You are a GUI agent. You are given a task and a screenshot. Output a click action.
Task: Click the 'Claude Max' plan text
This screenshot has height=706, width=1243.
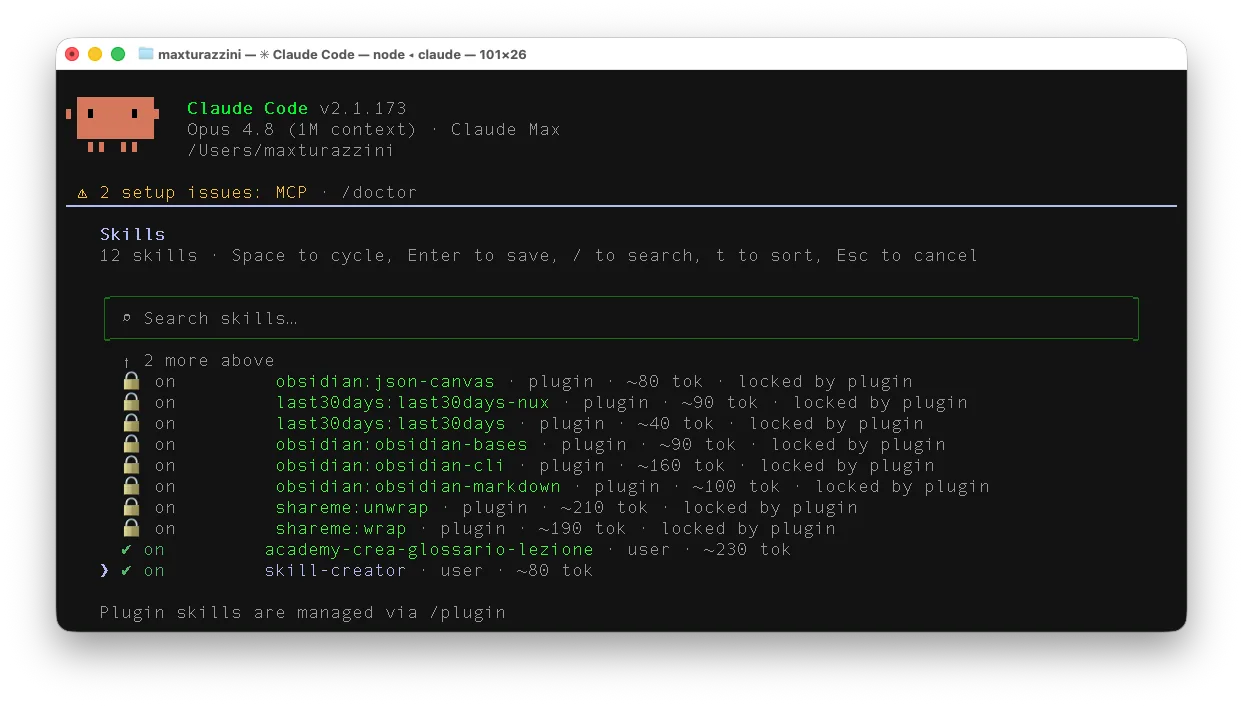click(x=506, y=129)
